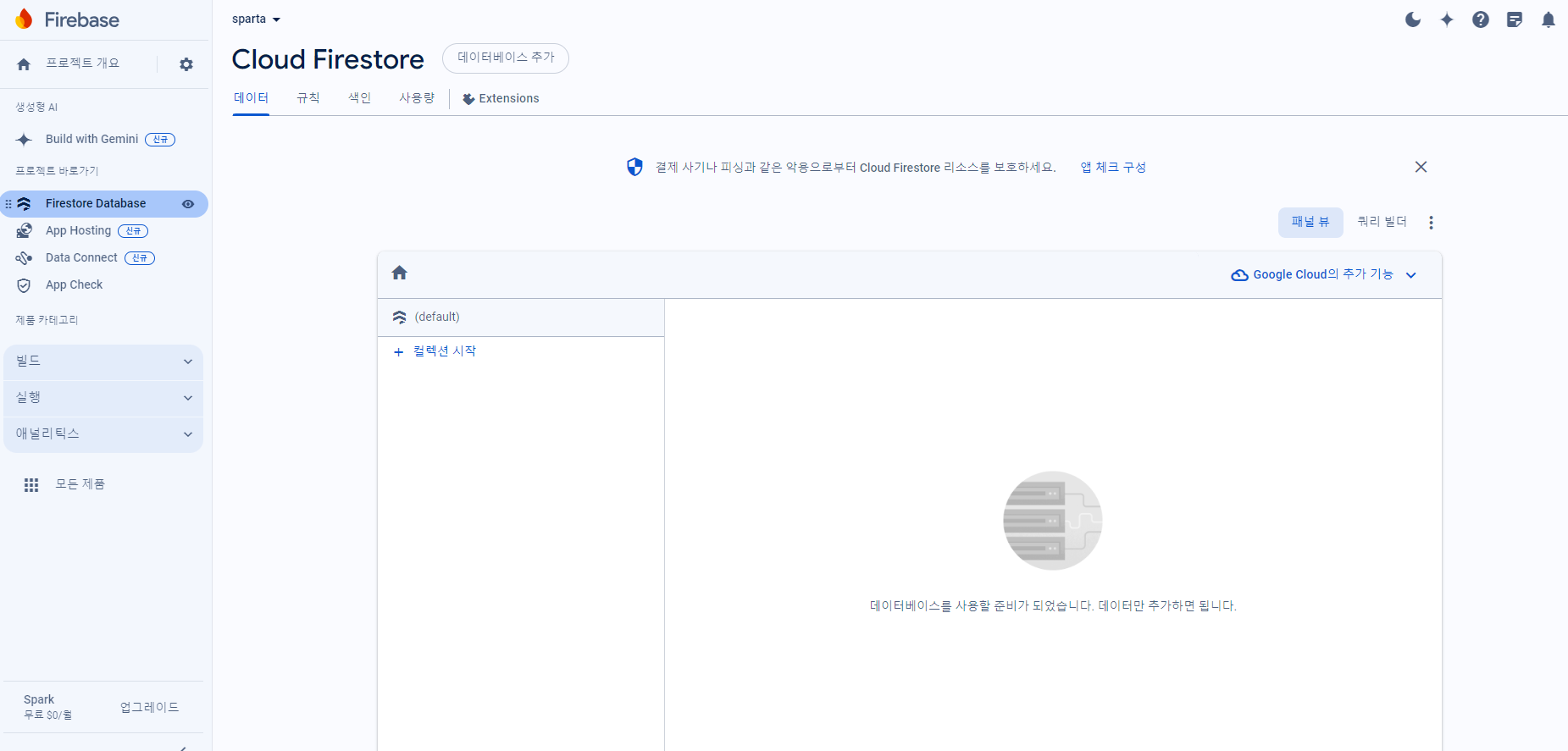Screen dimensions: 1568x751
Task: Grab the drag handle beside Firestore Database
Action: (x=8, y=204)
